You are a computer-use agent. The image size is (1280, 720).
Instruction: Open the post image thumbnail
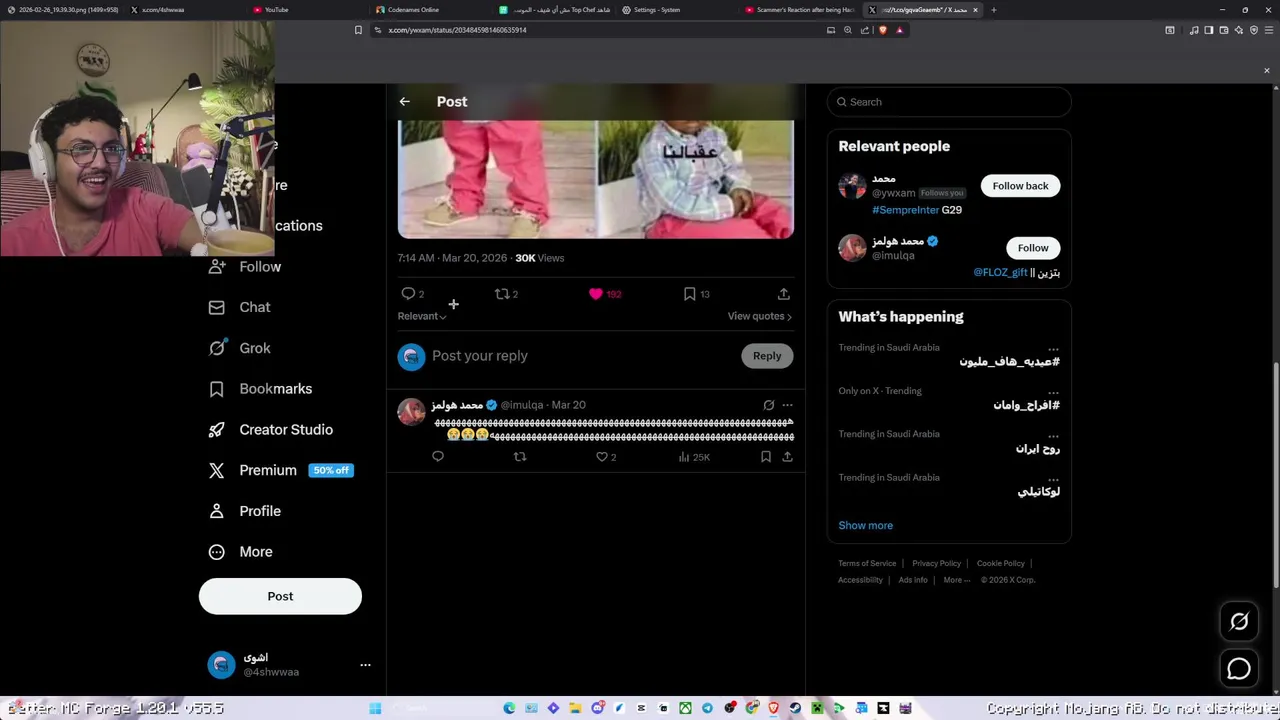pos(596,179)
